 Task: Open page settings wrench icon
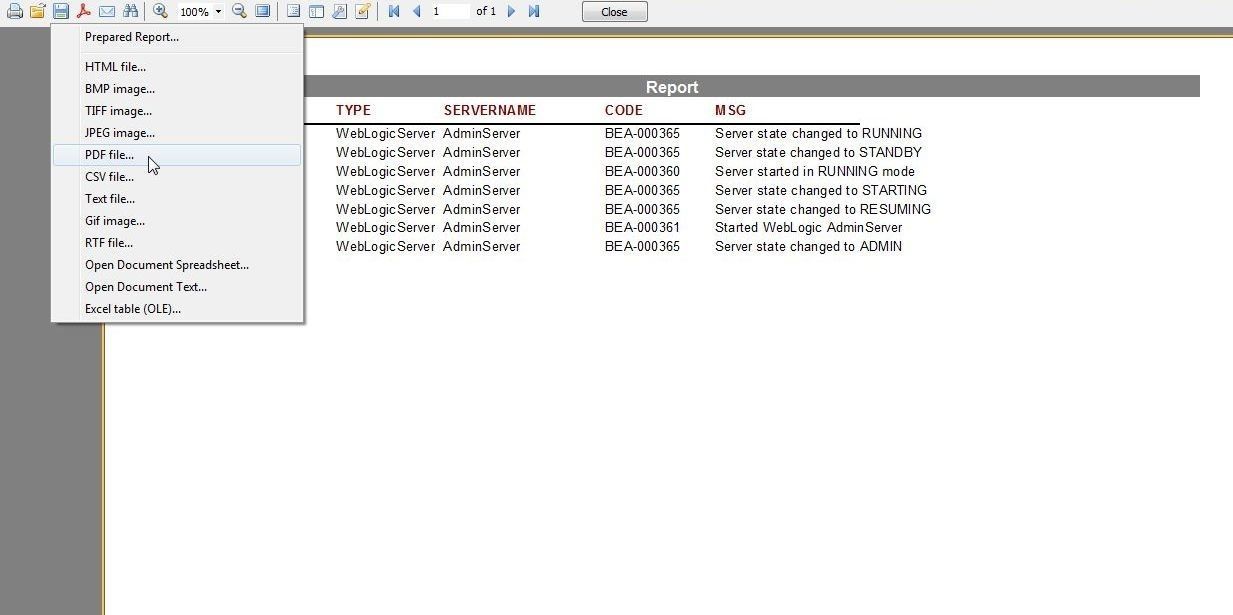339,12
